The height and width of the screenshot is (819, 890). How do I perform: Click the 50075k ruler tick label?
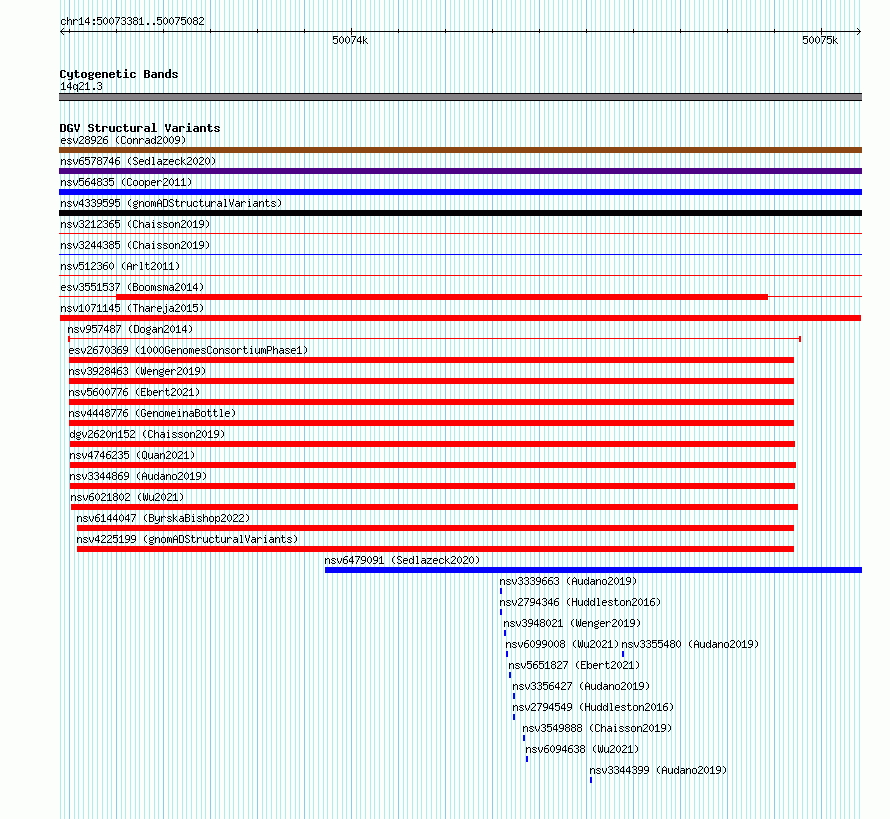(x=820, y=40)
